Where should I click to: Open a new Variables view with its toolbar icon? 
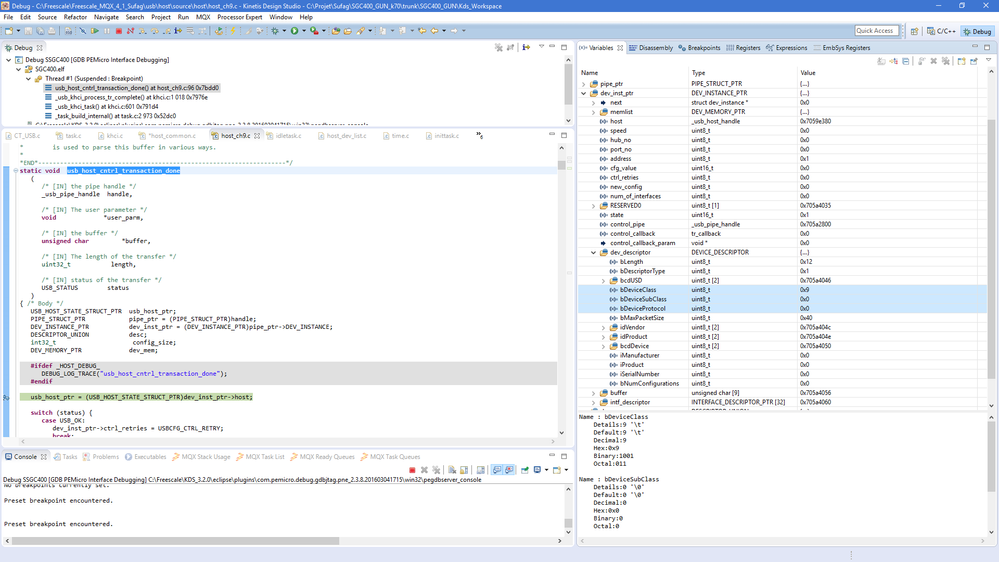961,61
